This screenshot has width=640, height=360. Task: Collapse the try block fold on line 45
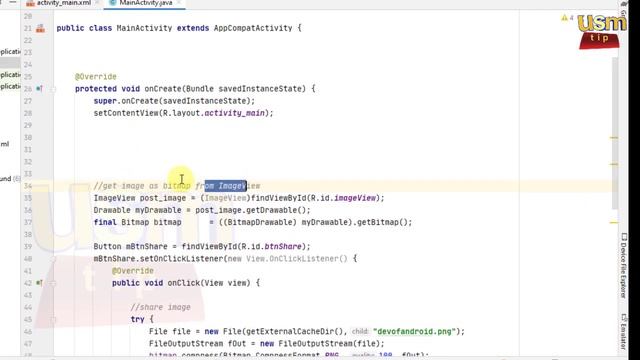pos(53,320)
